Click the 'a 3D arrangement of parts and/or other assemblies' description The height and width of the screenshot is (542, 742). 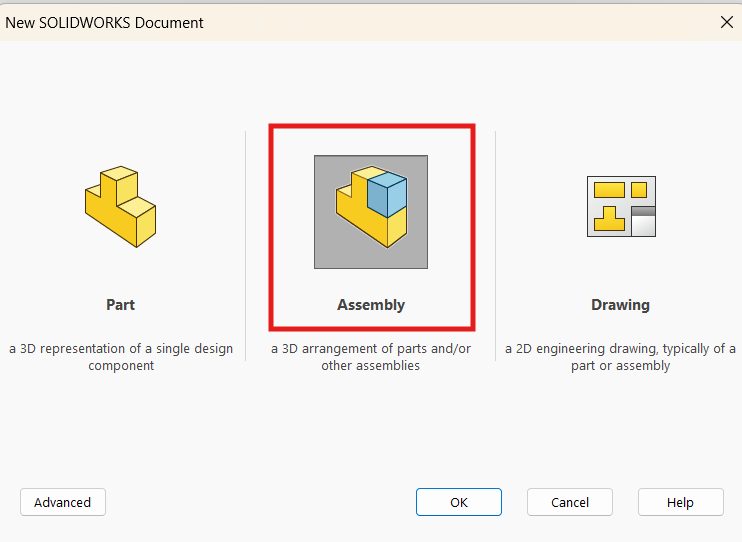click(x=371, y=357)
